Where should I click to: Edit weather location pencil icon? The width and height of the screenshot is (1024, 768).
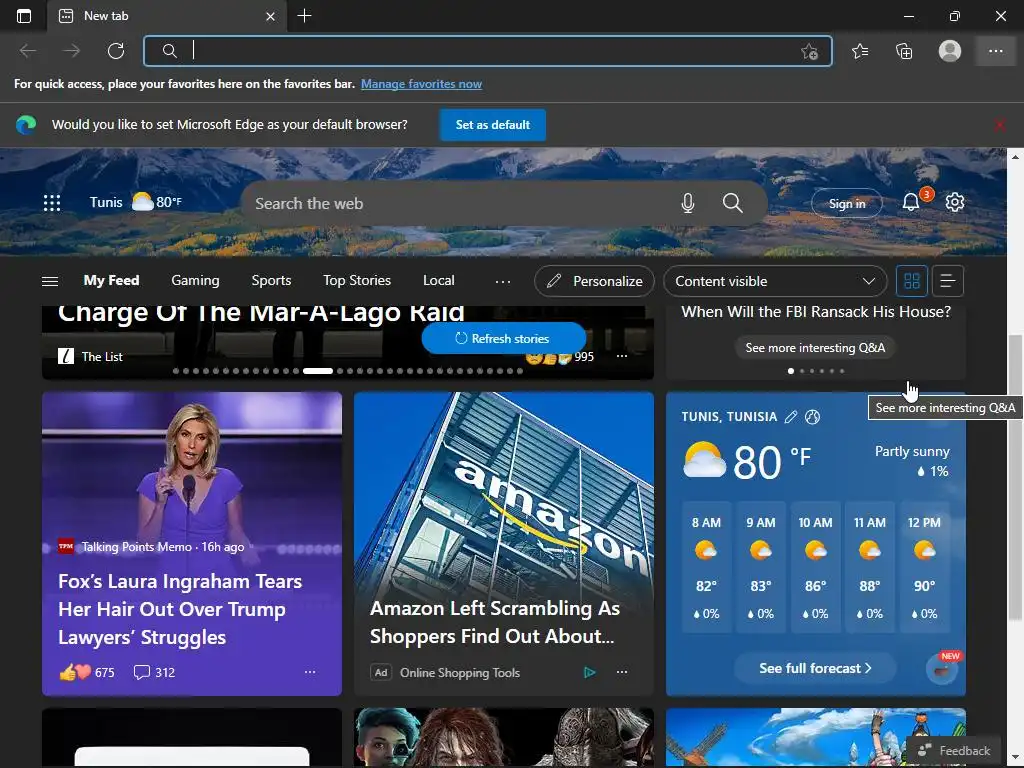click(x=790, y=417)
